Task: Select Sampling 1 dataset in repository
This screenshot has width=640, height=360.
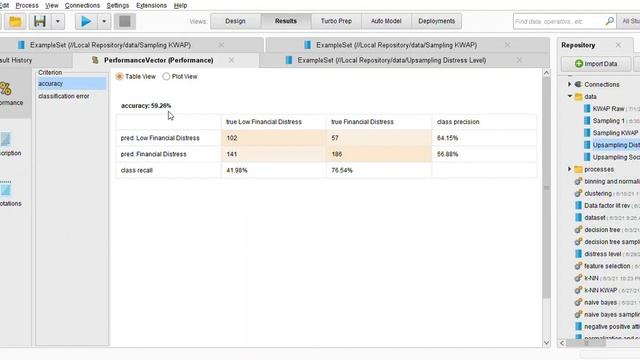Action: point(608,121)
